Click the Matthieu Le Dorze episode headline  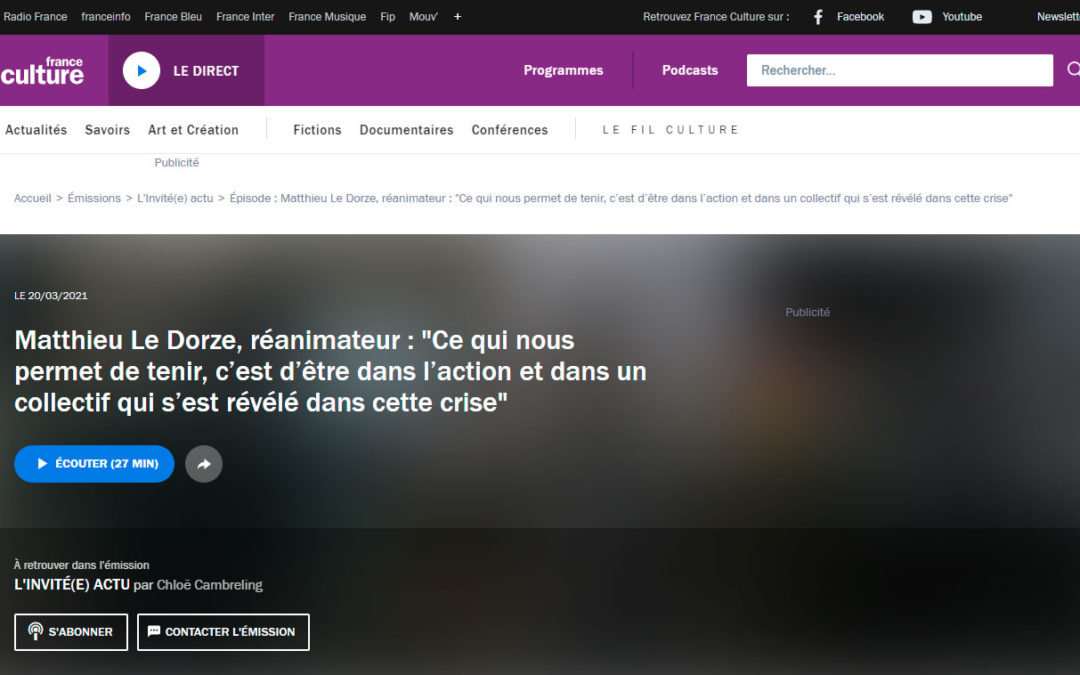(x=330, y=371)
